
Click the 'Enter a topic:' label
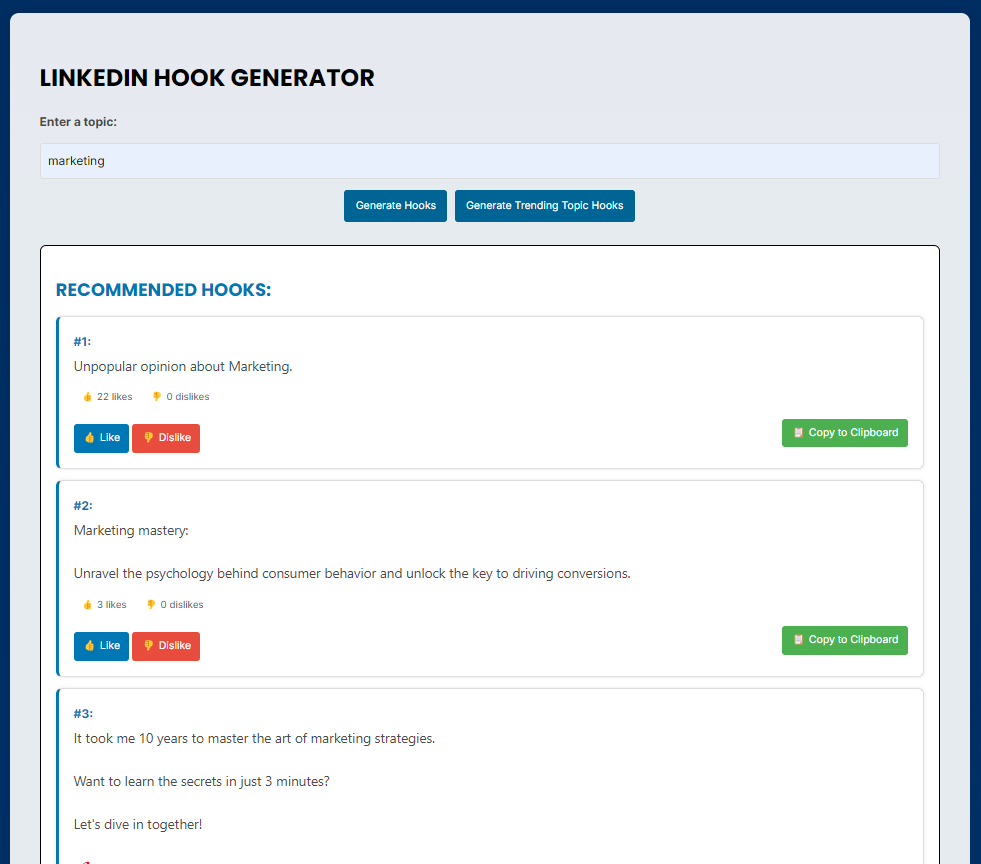78,122
